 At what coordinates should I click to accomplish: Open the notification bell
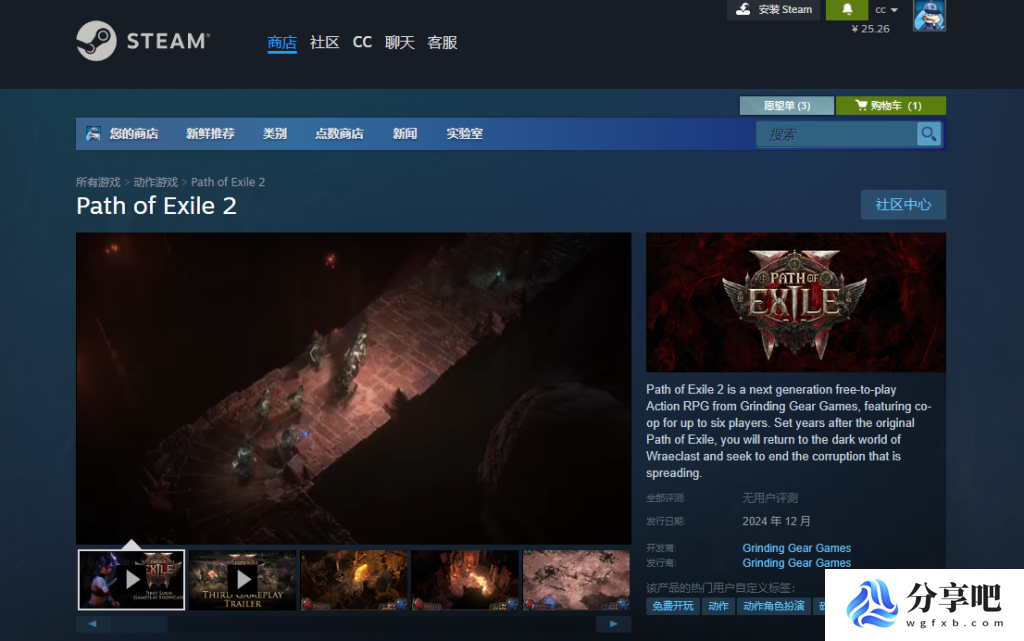pos(846,9)
